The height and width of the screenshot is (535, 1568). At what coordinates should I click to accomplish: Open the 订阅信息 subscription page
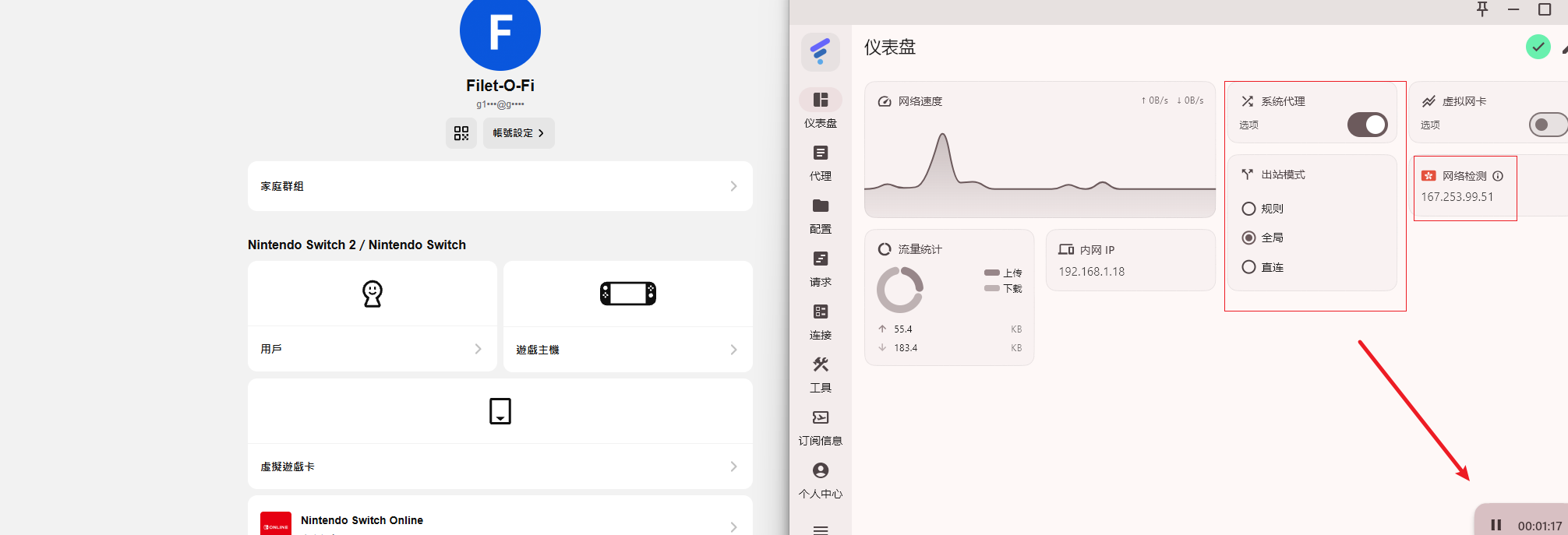(x=820, y=427)
